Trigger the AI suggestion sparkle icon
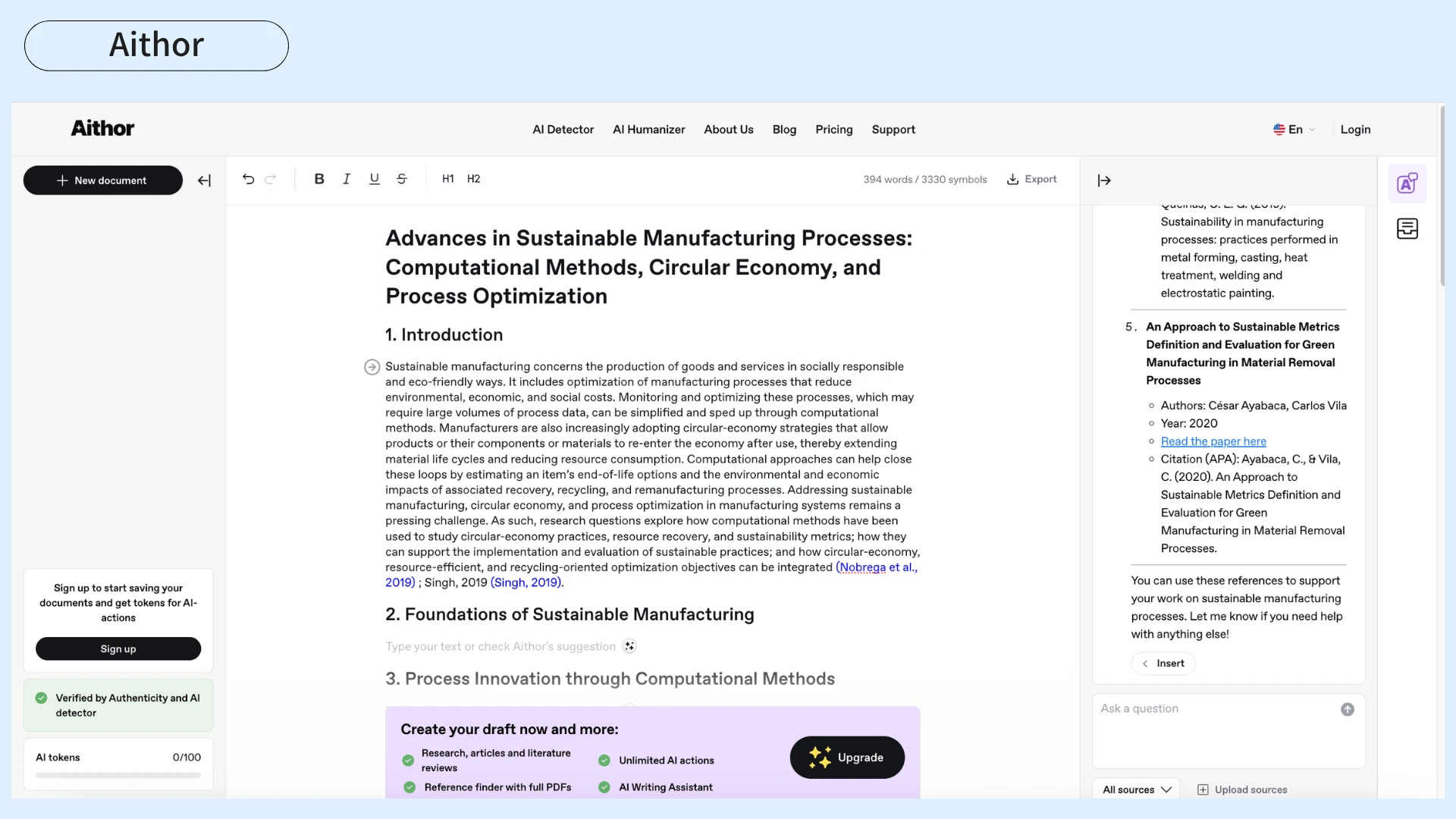The image size is (1456, 819). pos(630,646)
